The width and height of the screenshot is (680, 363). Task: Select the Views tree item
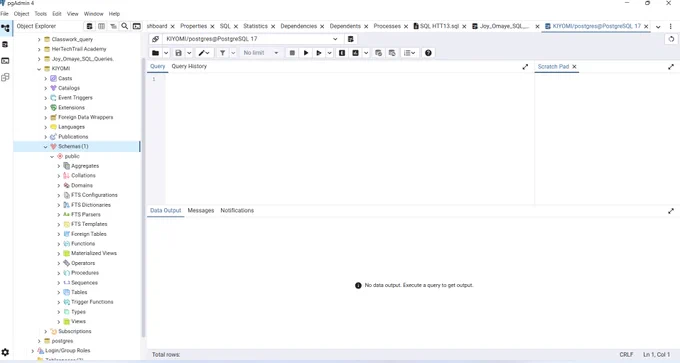78,321
